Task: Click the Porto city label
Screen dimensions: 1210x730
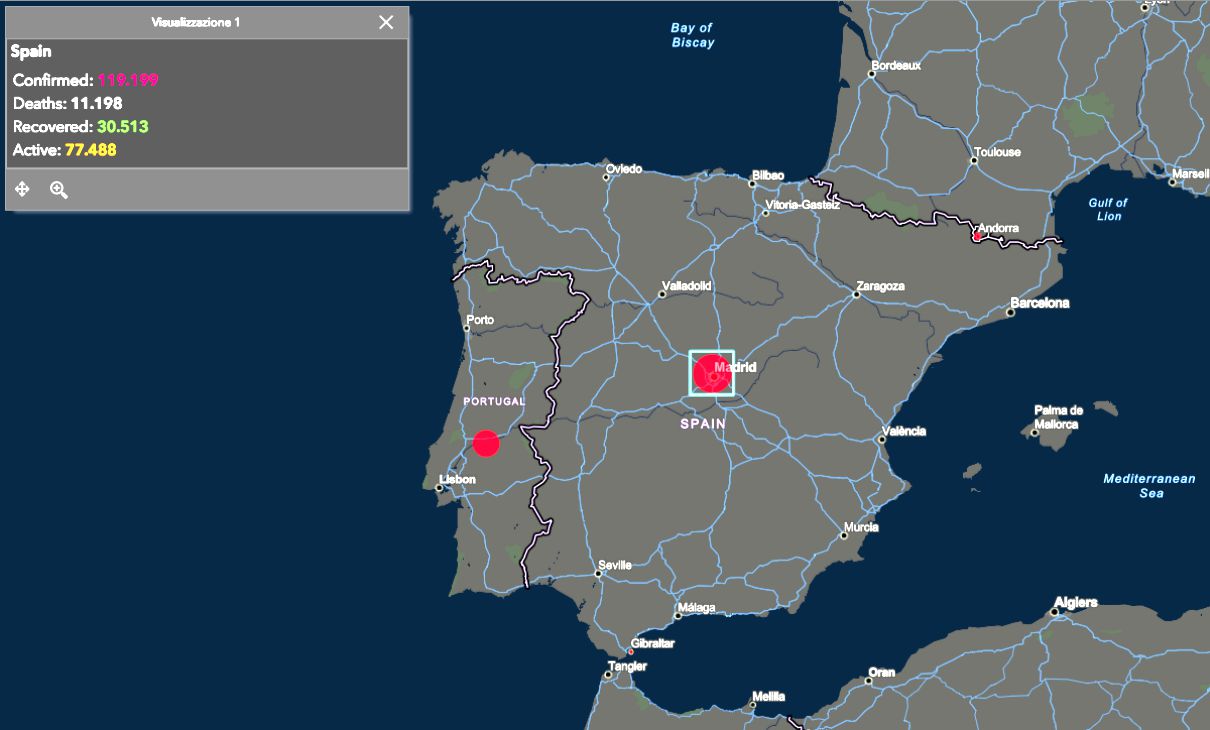Action: coord(480,320)
